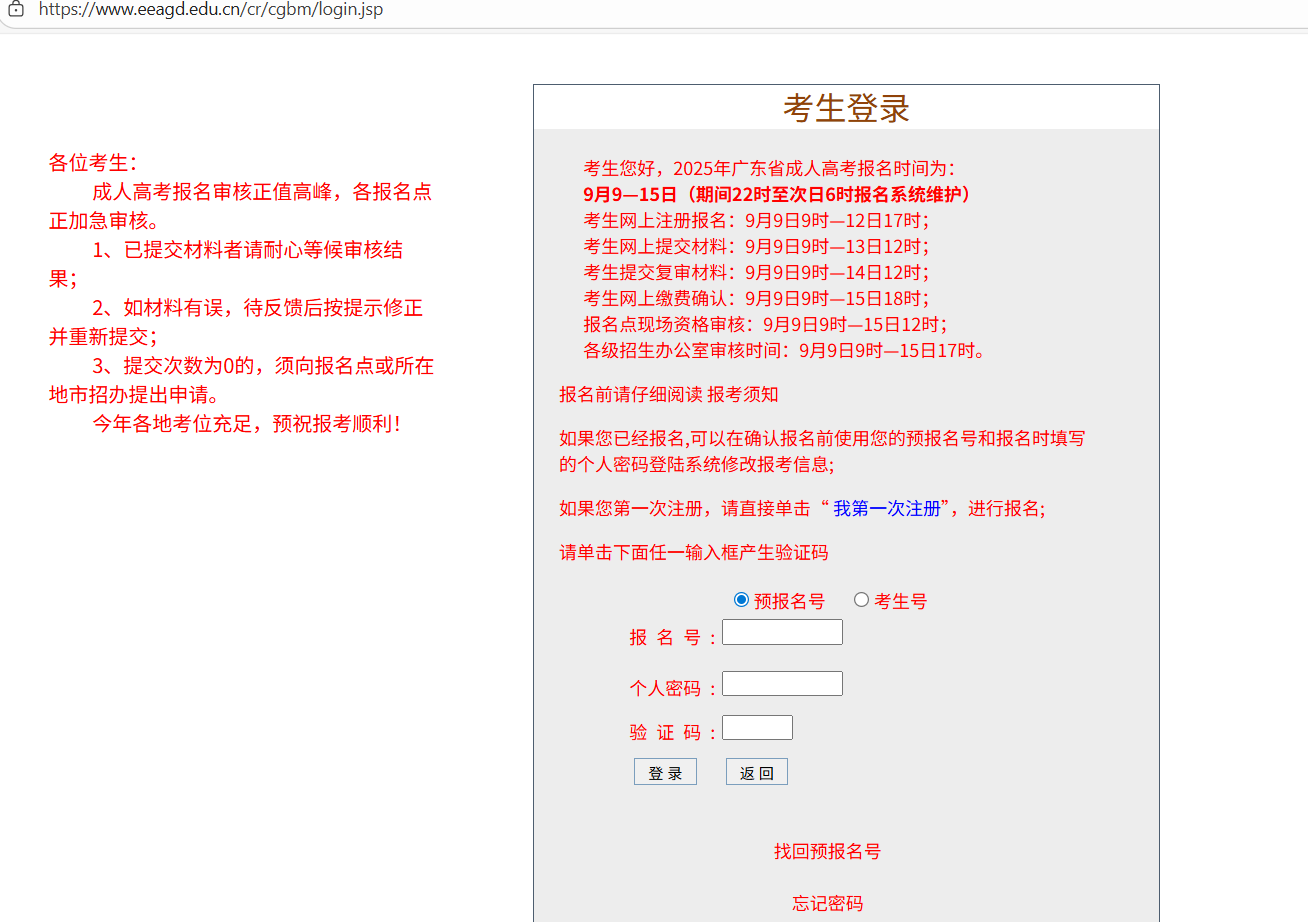Click inside the 个人密码 password box
The width and height of the screenshot is (1308, 922).
(x=781, y=683)
